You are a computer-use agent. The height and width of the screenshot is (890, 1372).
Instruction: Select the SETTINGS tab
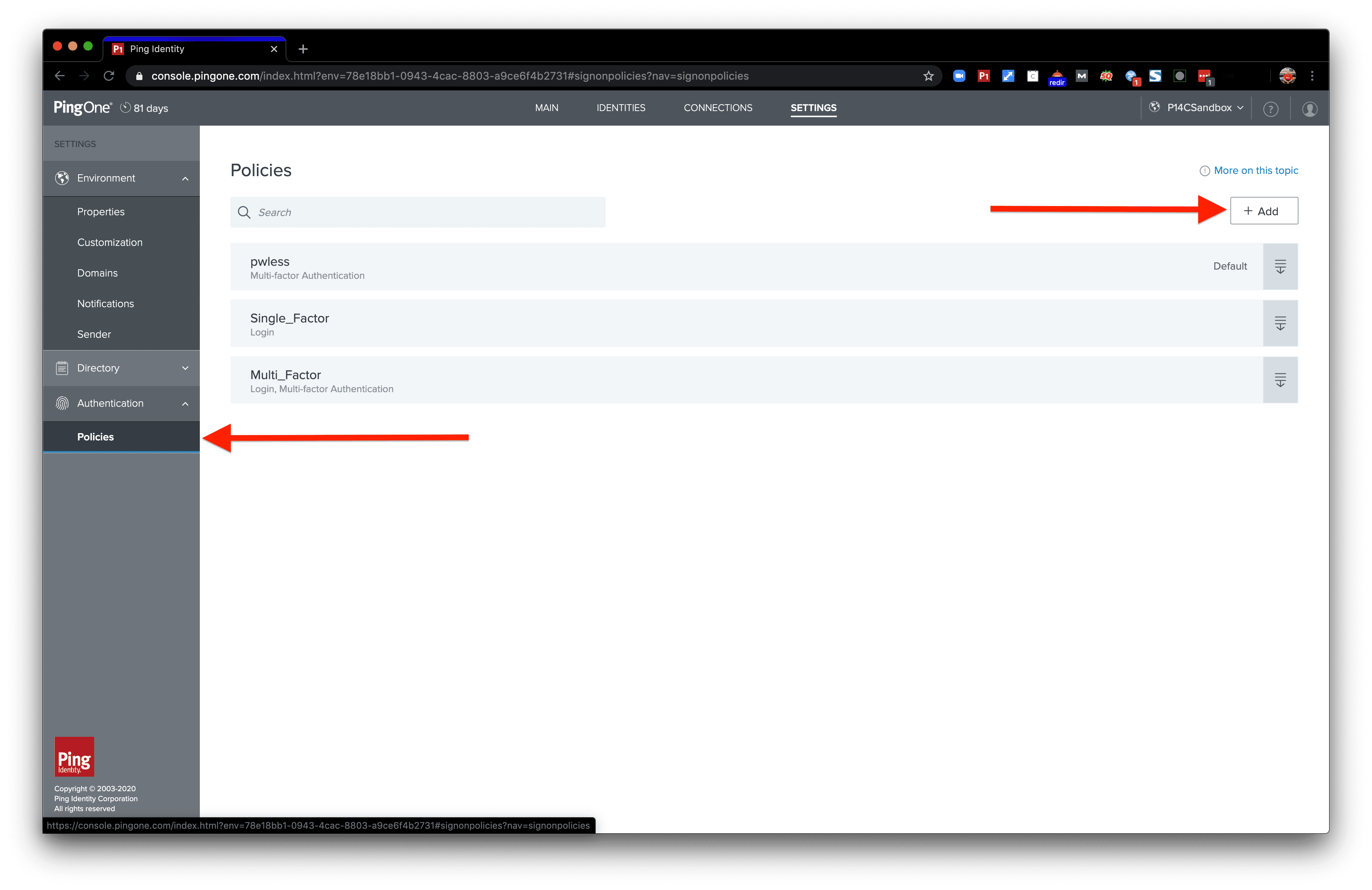[813, 108]
